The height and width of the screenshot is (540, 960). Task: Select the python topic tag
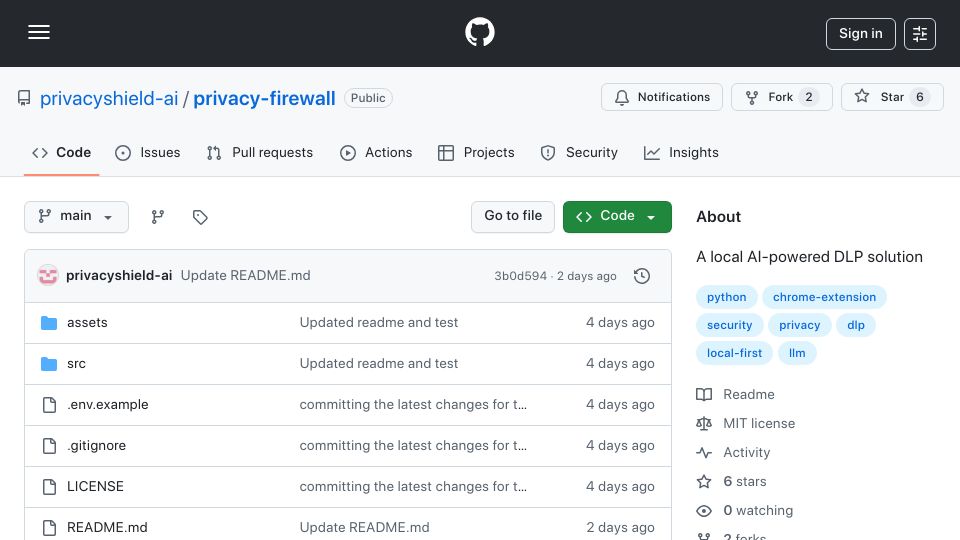[x=727, y=297]
